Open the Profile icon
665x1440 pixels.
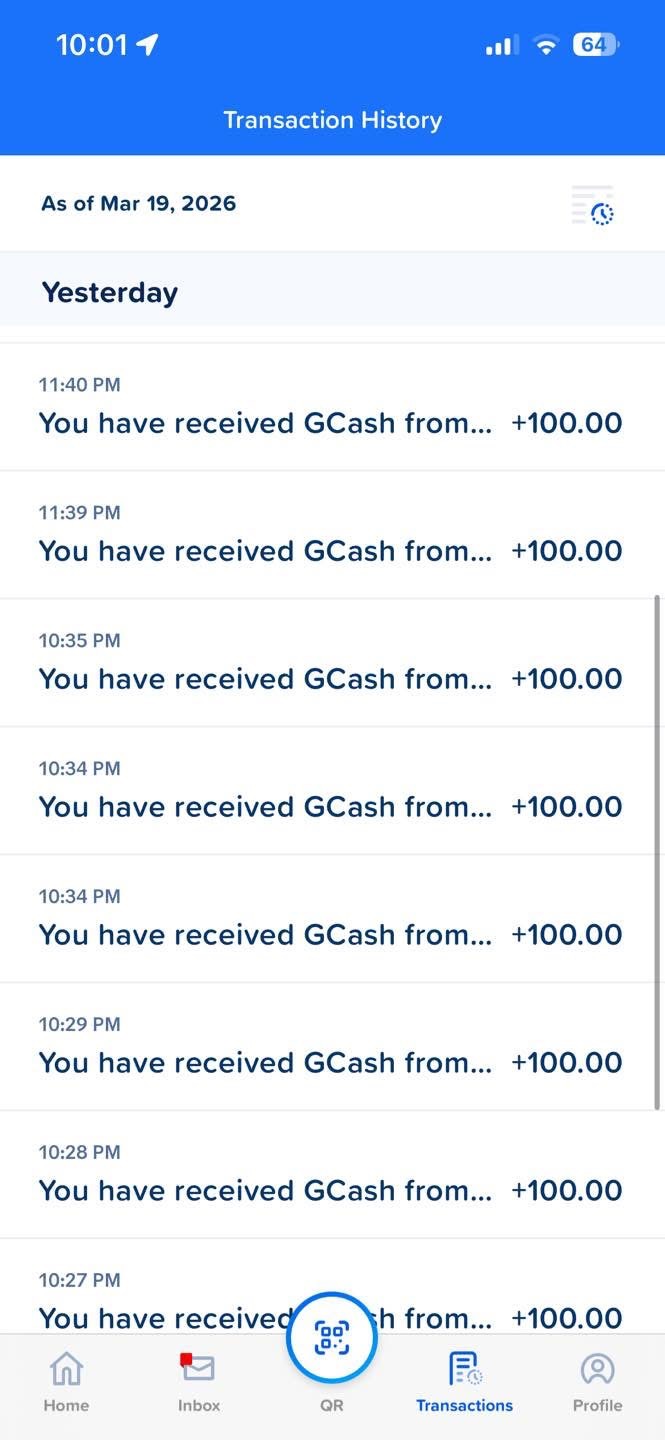[x=597, y=1369]
